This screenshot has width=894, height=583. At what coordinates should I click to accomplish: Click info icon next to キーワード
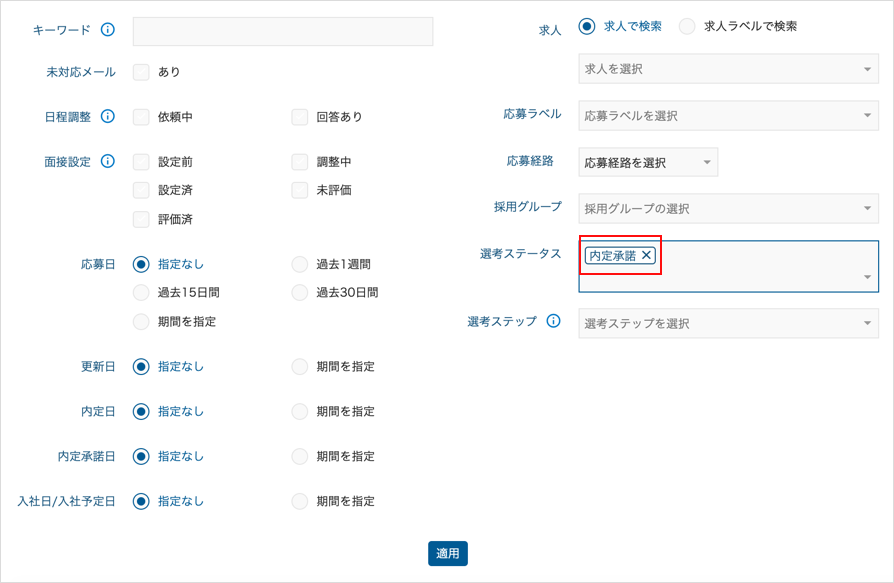click(x=108, y=30)
